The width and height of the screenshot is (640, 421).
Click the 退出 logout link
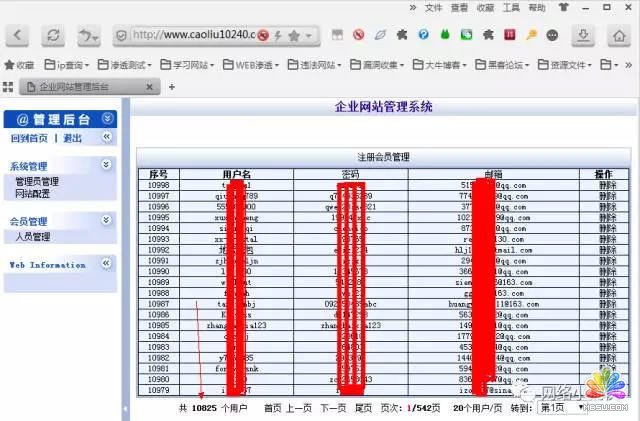[x=73, y=138]
